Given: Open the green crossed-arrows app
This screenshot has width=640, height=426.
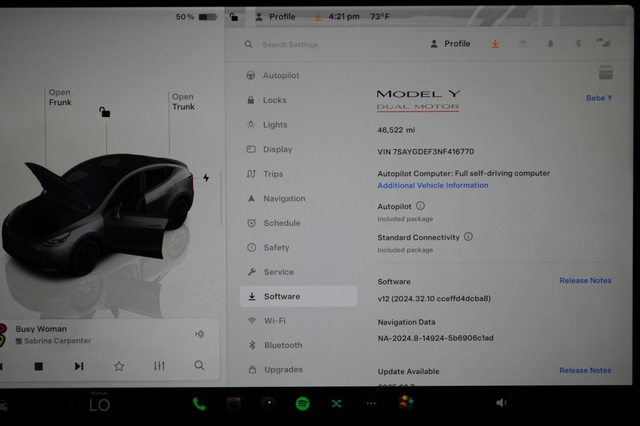Looking at the screenshot, I should click(336, 404).
